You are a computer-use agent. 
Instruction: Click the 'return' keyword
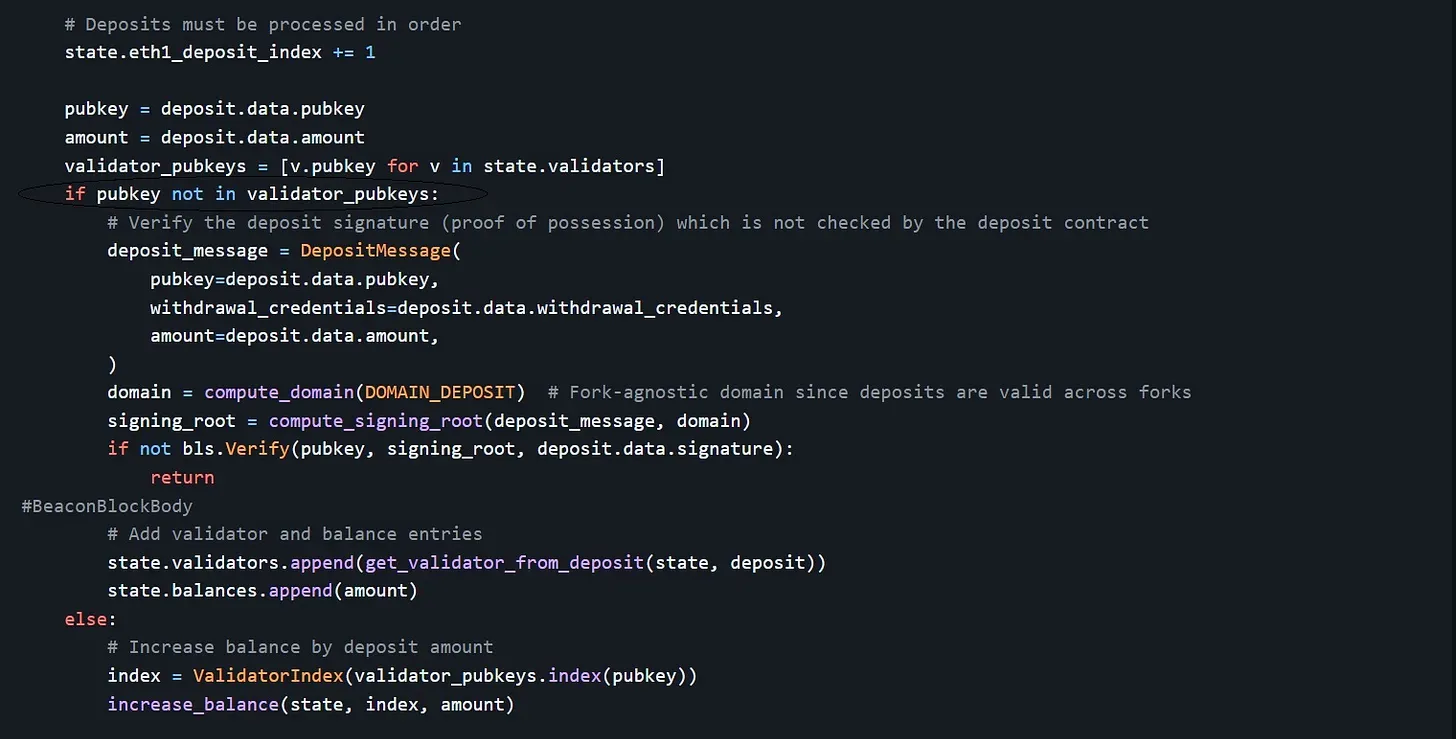tap(182, 477)
